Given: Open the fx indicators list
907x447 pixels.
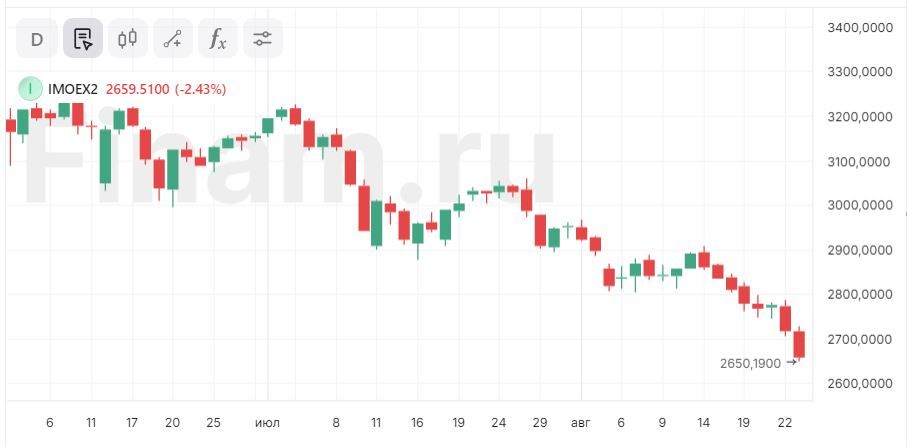Looking at the screenshot, I should tap(217, 39).
